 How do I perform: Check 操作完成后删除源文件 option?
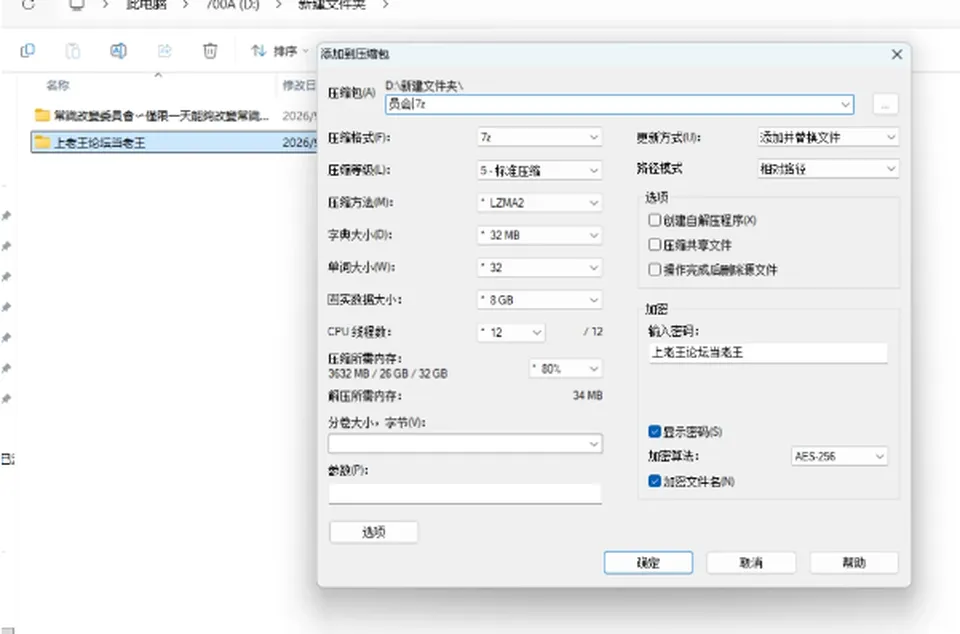pyautogui.click(x=654, y=269)
